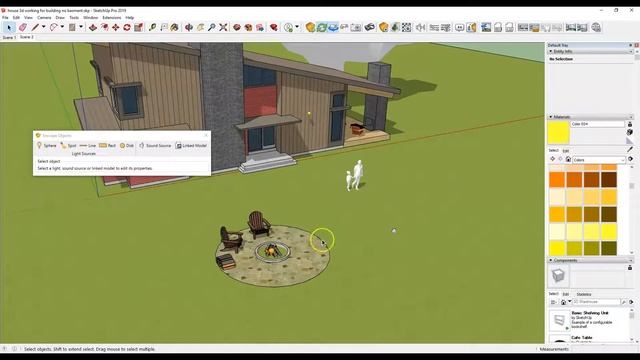Toggle the Enscape VR headset

click(x=369, y=27)
